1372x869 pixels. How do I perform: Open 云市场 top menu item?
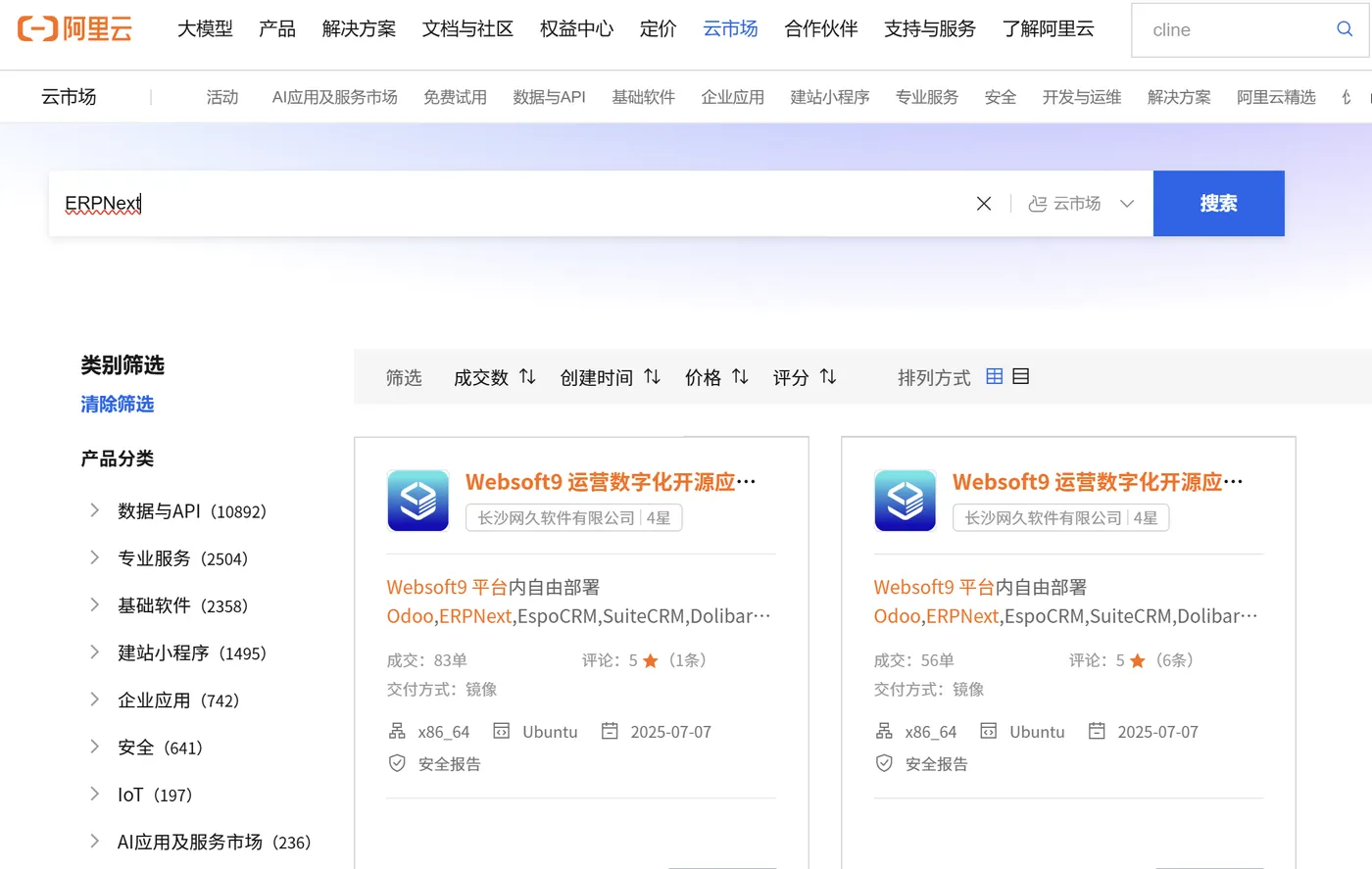(x=730, y=29)
